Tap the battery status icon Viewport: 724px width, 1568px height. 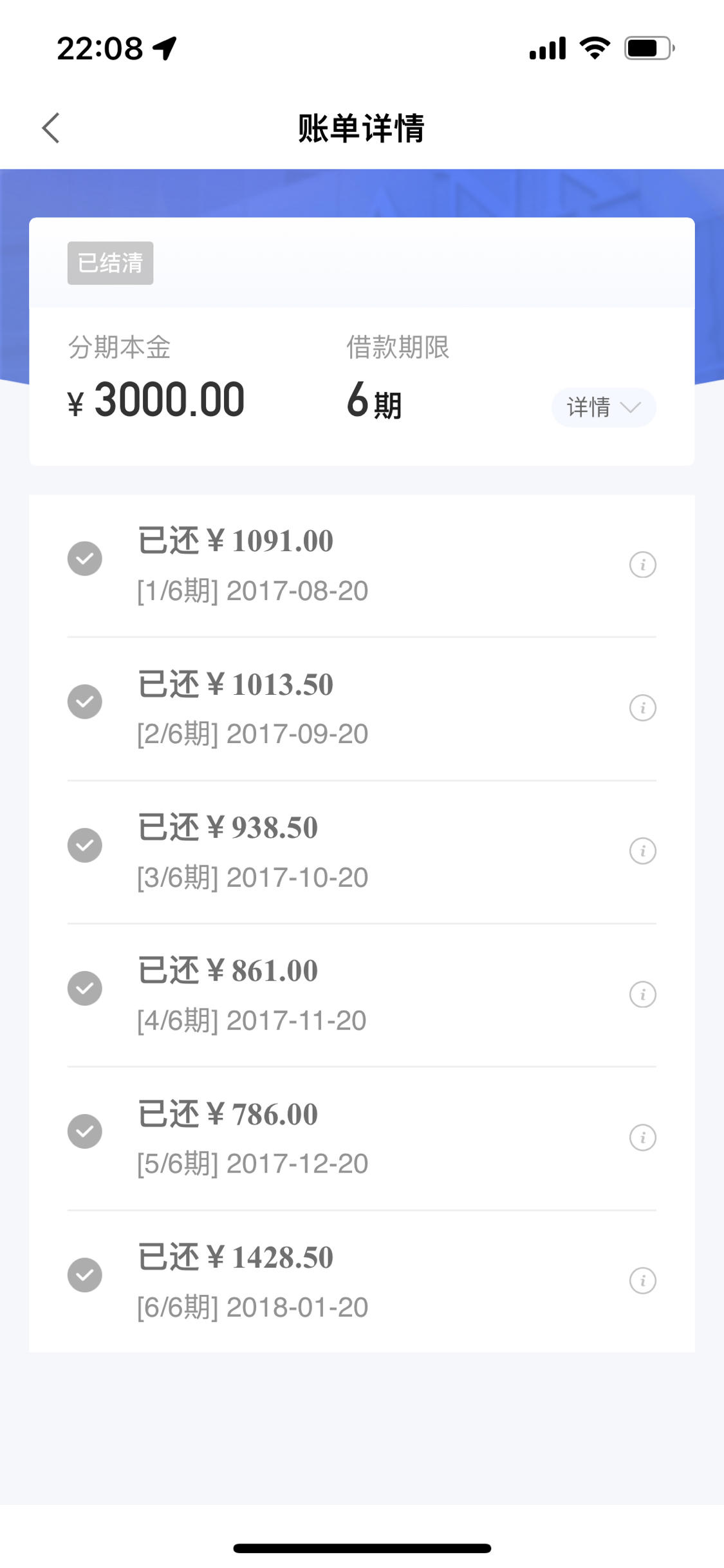649,48
